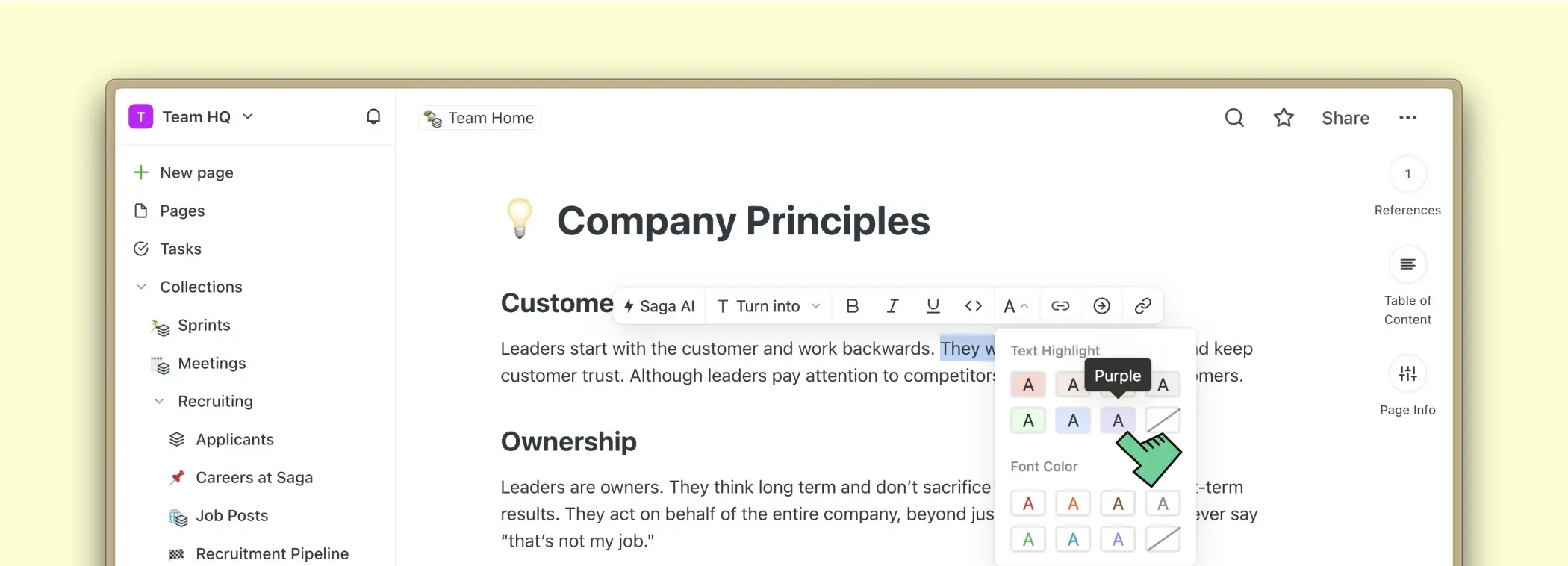The height and width of the screenshot is (566, 1568).
Task: Underline the selected text
Action: coord(933,306)
